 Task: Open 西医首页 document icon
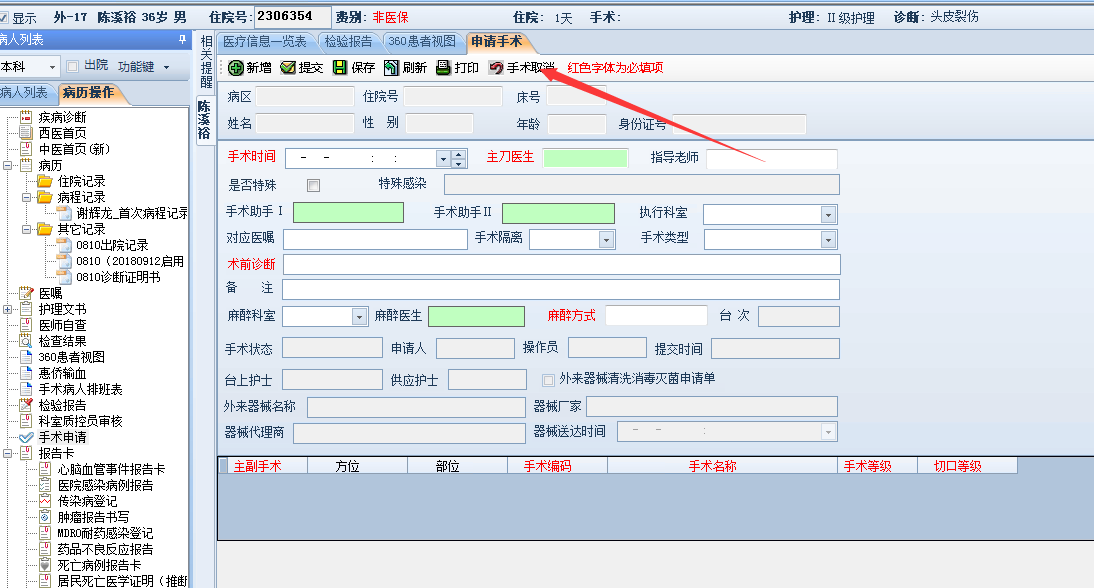[x=26, y=133]
